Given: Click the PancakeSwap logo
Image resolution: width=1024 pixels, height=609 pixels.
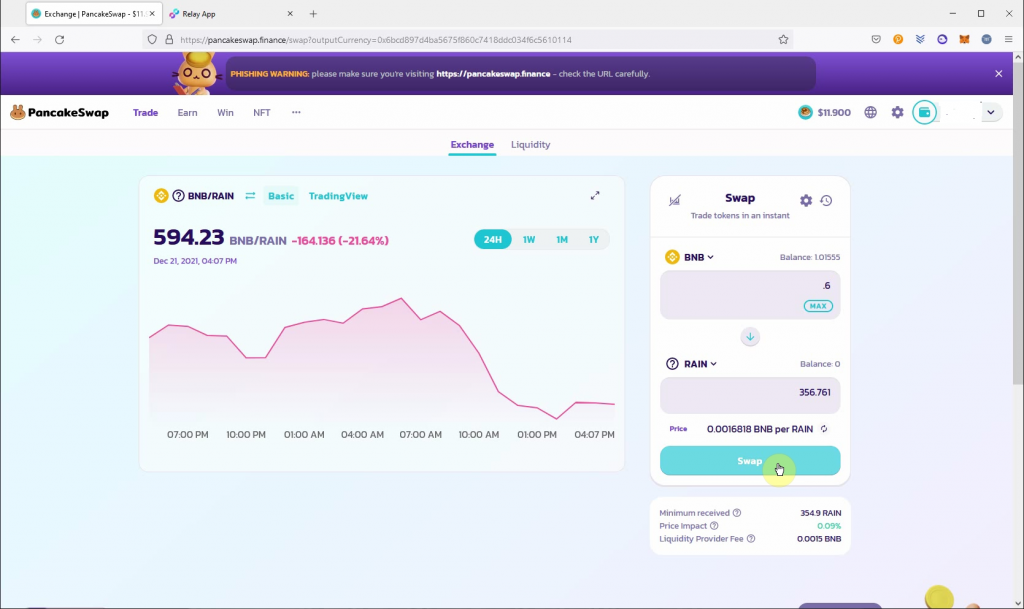Looking at the screenshot, I should (59, 112).
